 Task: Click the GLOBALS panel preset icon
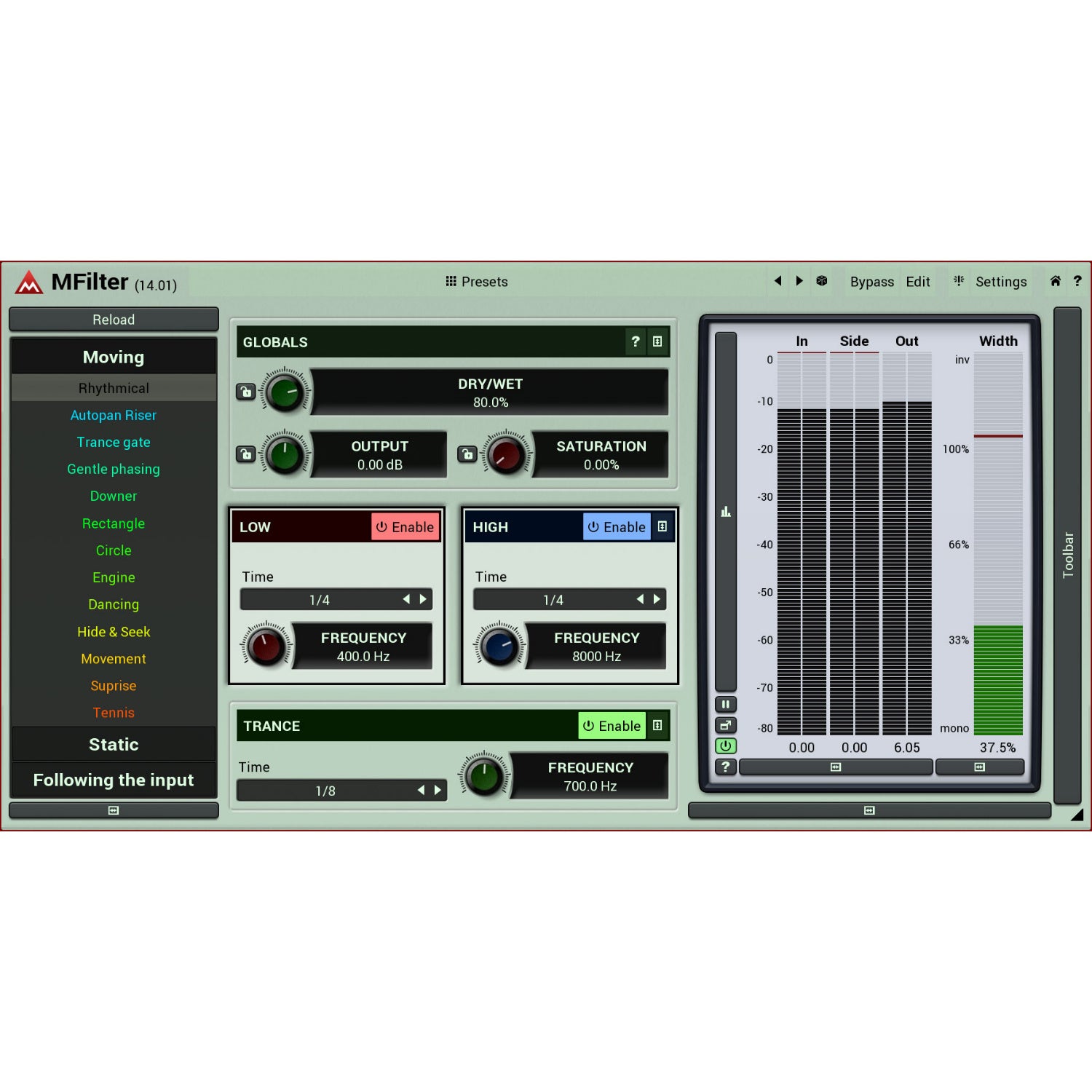pos(657,341)
